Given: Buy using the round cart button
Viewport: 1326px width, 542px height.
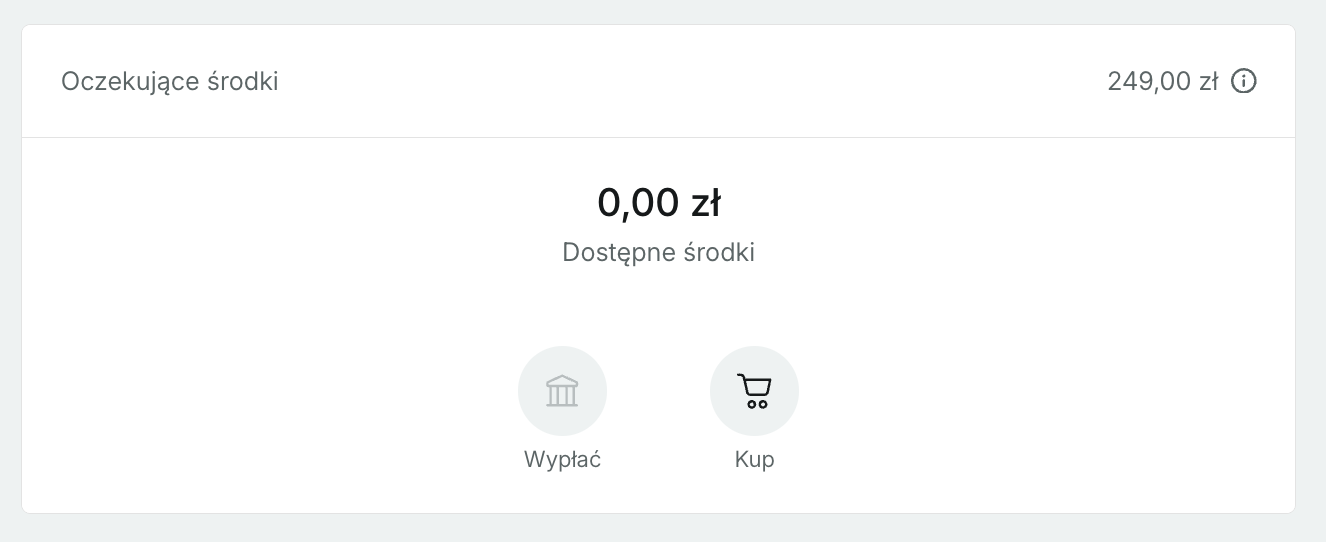Looking at the screenshot, I should 754,391.
